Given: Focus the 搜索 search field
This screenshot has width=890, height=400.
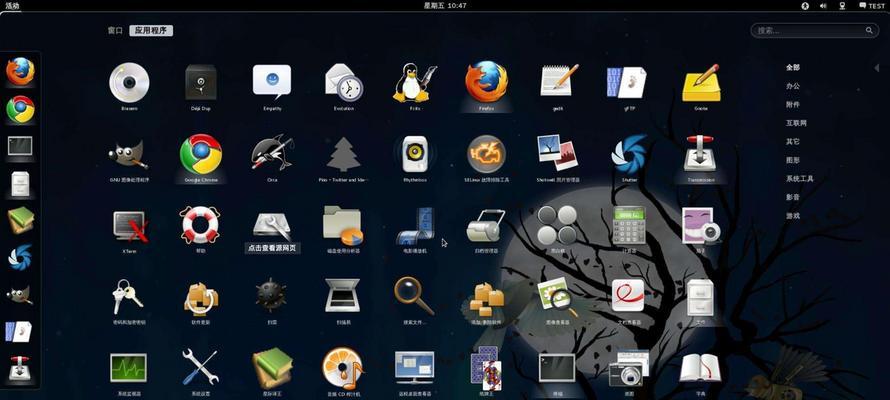Looking at the screenshot, I should tap(815, 31).
